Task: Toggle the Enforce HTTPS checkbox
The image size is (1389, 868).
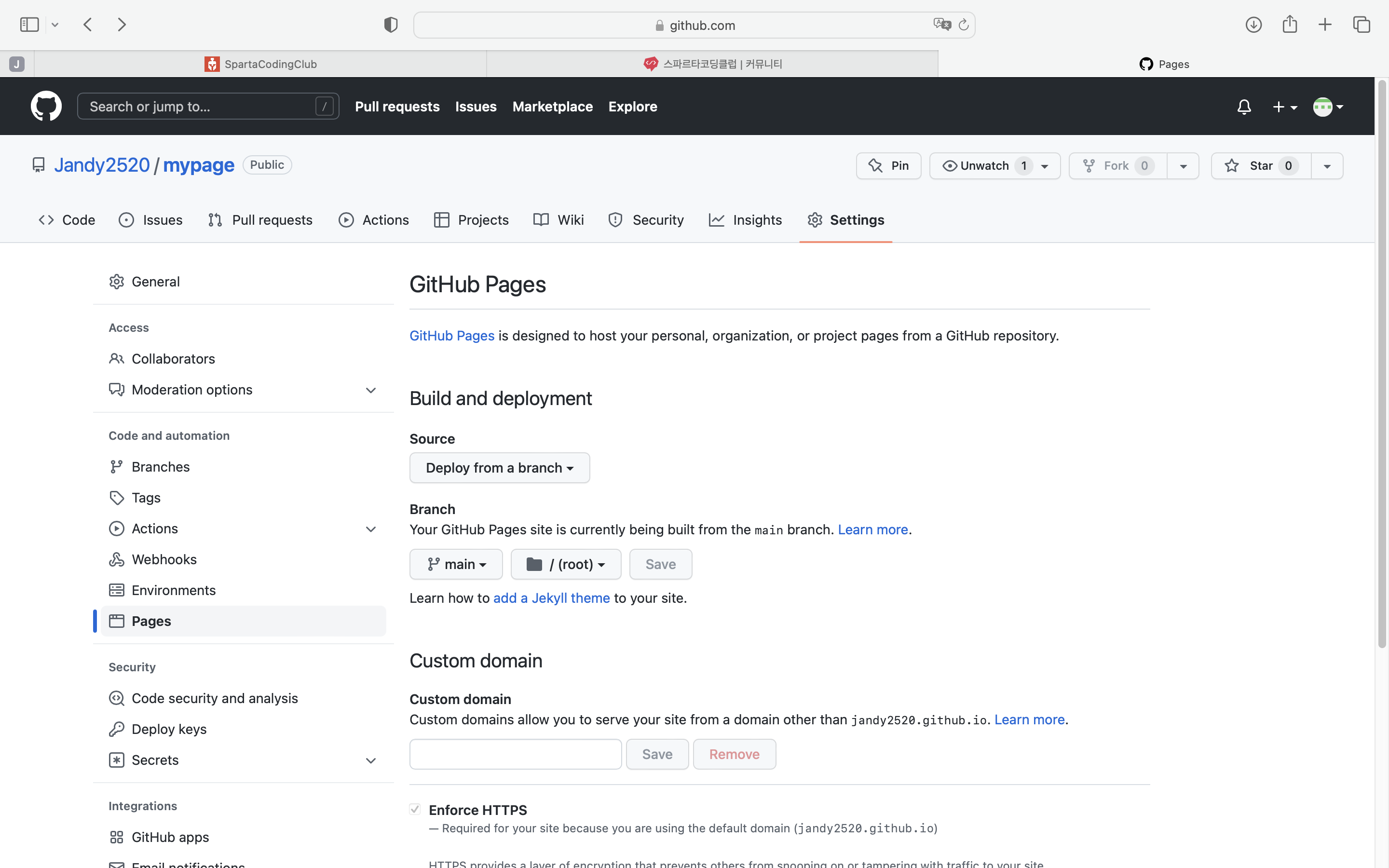Action: coord(415,810)
